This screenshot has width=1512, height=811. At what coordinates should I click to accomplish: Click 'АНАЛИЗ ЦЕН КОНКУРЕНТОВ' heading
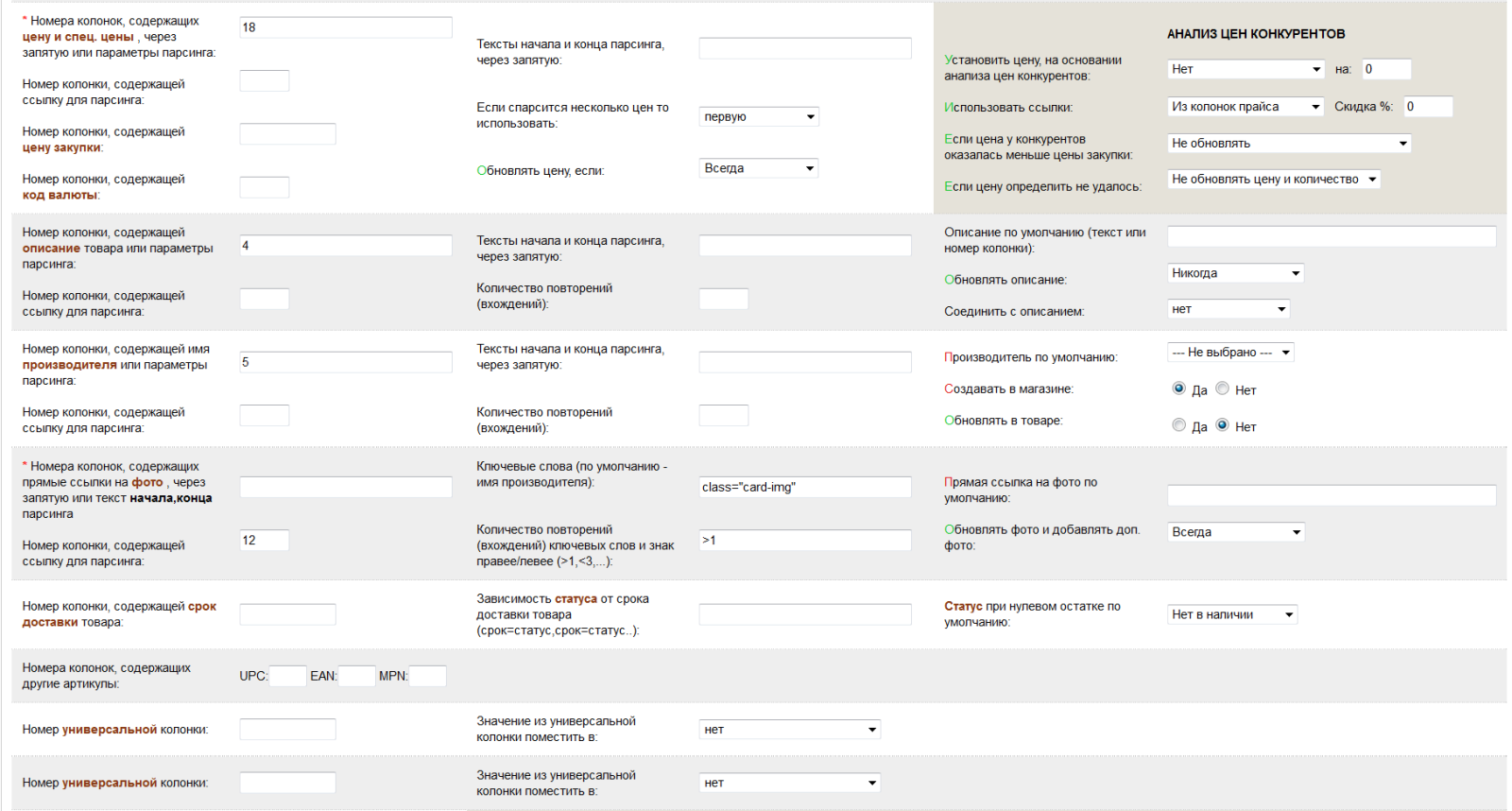point(1256,34)
